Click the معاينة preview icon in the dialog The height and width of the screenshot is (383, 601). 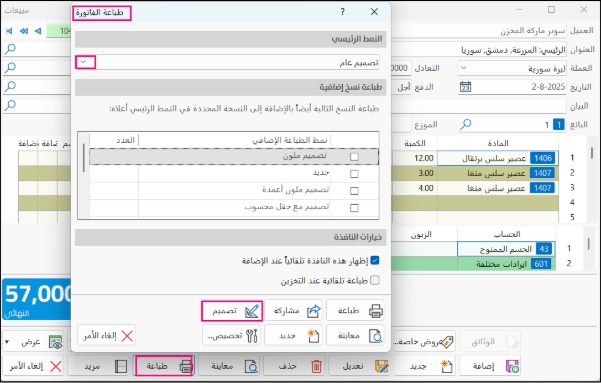(376, 336)
